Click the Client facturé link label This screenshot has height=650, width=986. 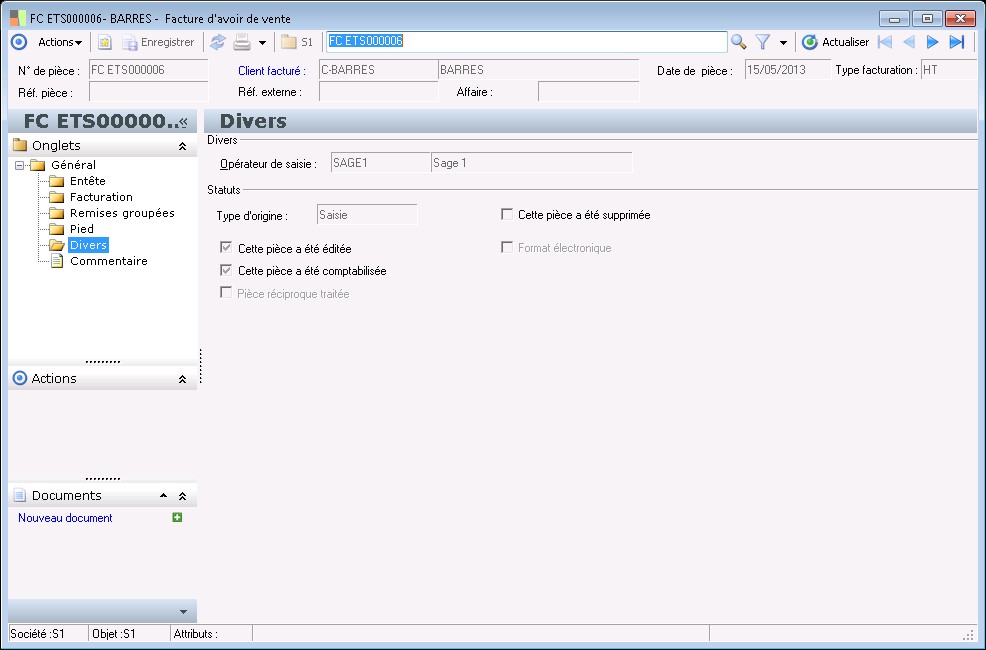coord(272,71)
